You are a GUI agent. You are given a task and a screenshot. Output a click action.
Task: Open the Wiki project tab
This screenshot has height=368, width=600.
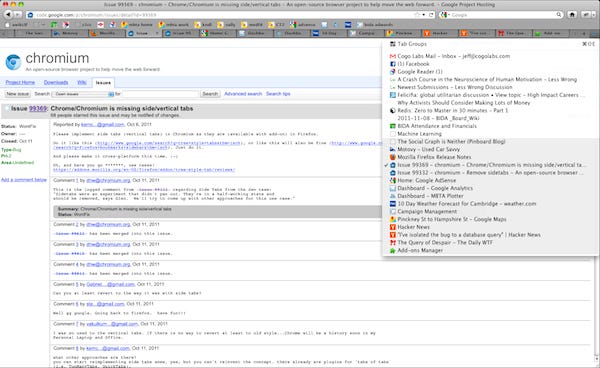(82, 82)
